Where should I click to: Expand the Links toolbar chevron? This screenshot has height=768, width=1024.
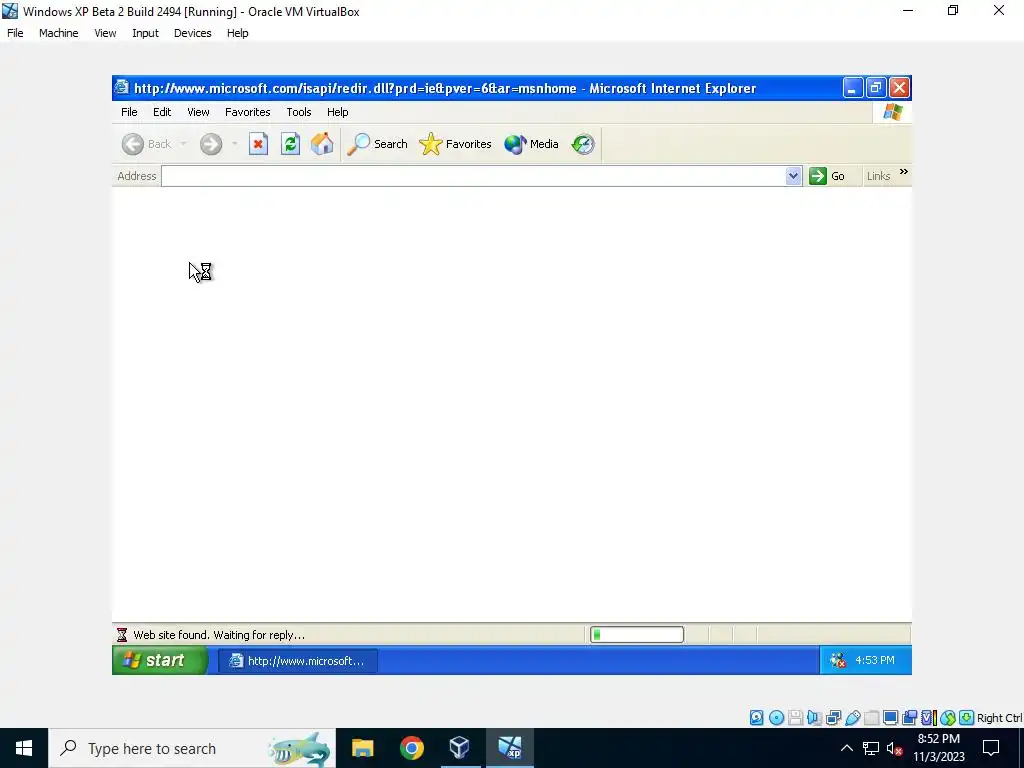(904, 172)
